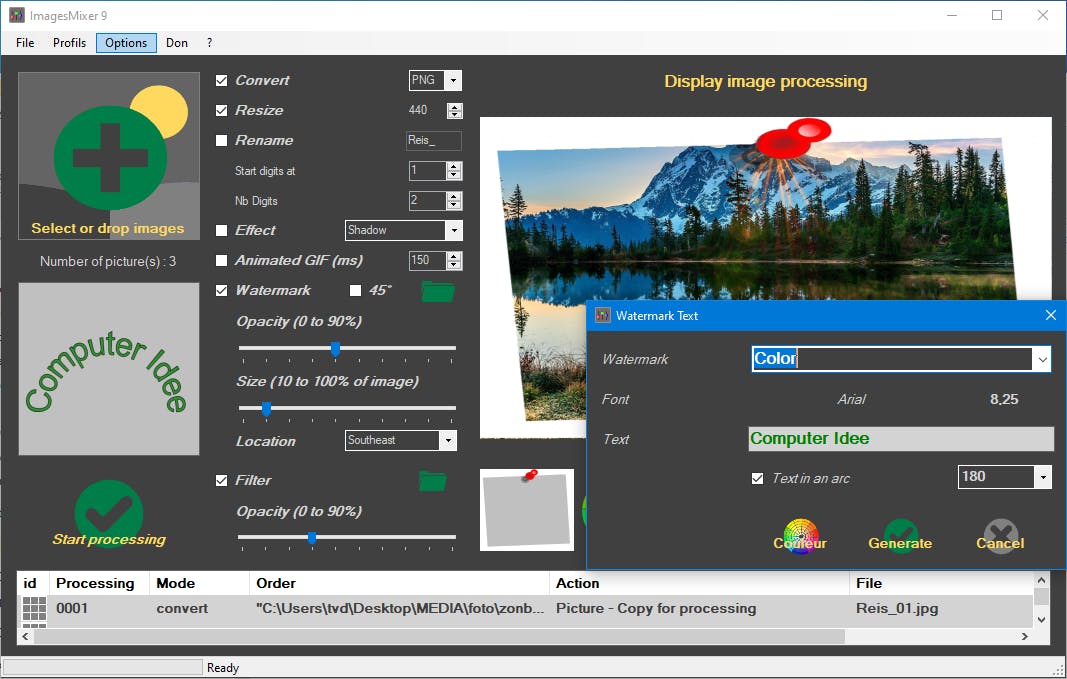Click the convert mode cell
Screen dimensions: 1067x679
pyautogui.click(x=182, y=609)
